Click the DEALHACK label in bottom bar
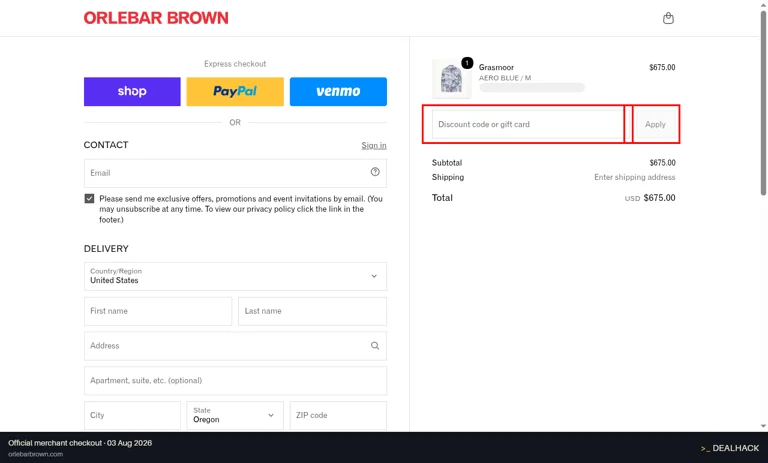 click(730, 448)
